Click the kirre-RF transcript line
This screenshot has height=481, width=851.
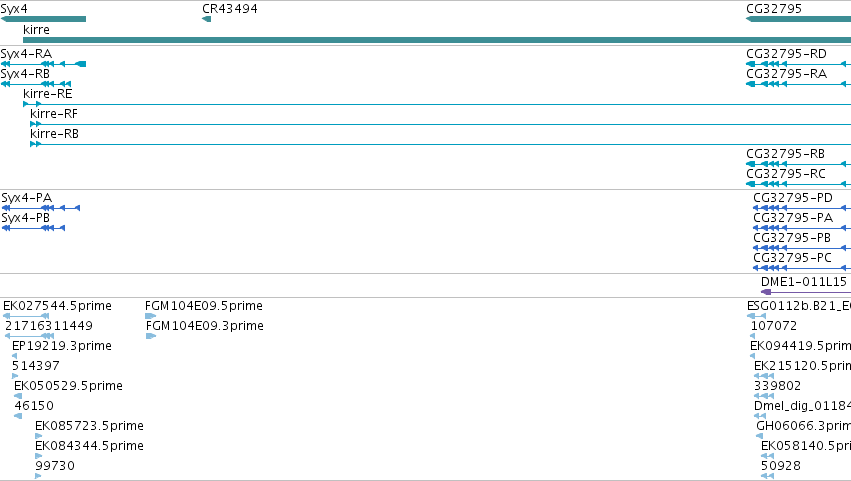(x=441, y=124)
